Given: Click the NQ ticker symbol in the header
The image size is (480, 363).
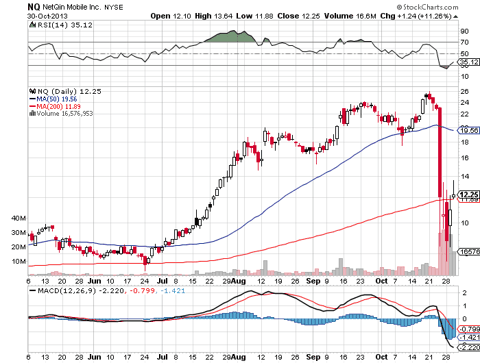Looking at the screenshot, I should [x=34, y=7].
